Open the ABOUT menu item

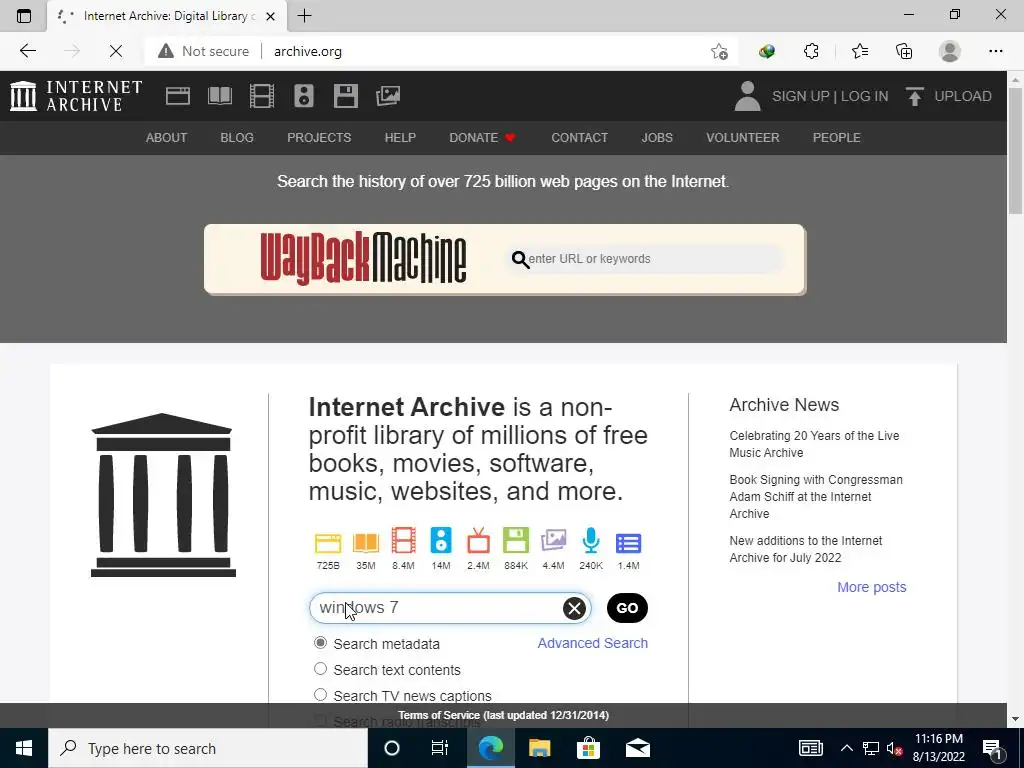167,138
